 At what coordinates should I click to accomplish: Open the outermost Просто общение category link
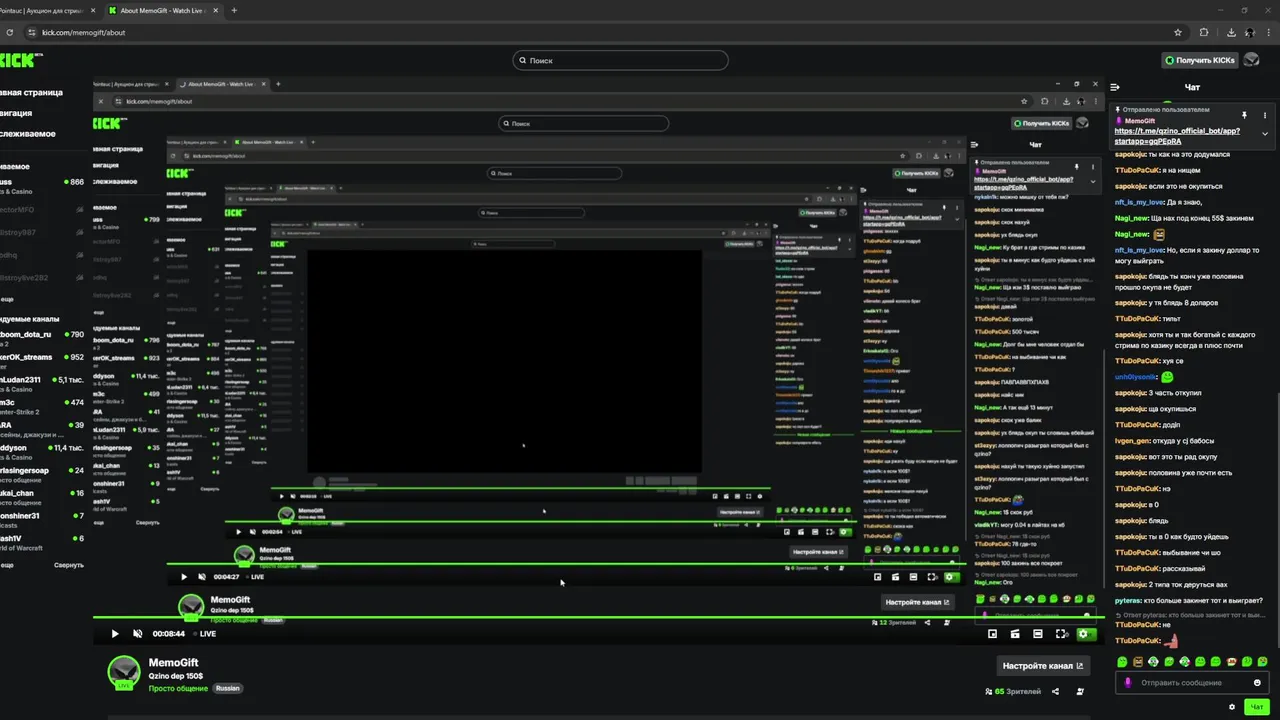pos(178,688)
